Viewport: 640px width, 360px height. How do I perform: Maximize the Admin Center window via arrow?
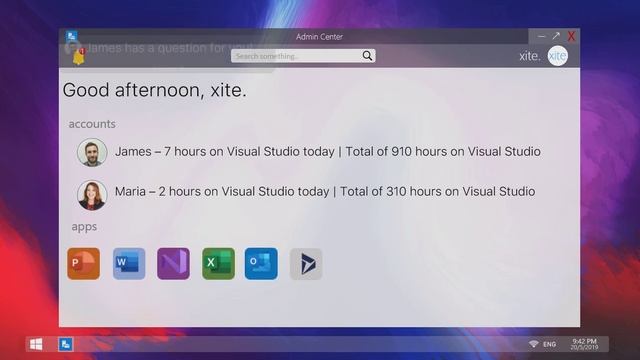pyautogui.click(x=556, y=36)
